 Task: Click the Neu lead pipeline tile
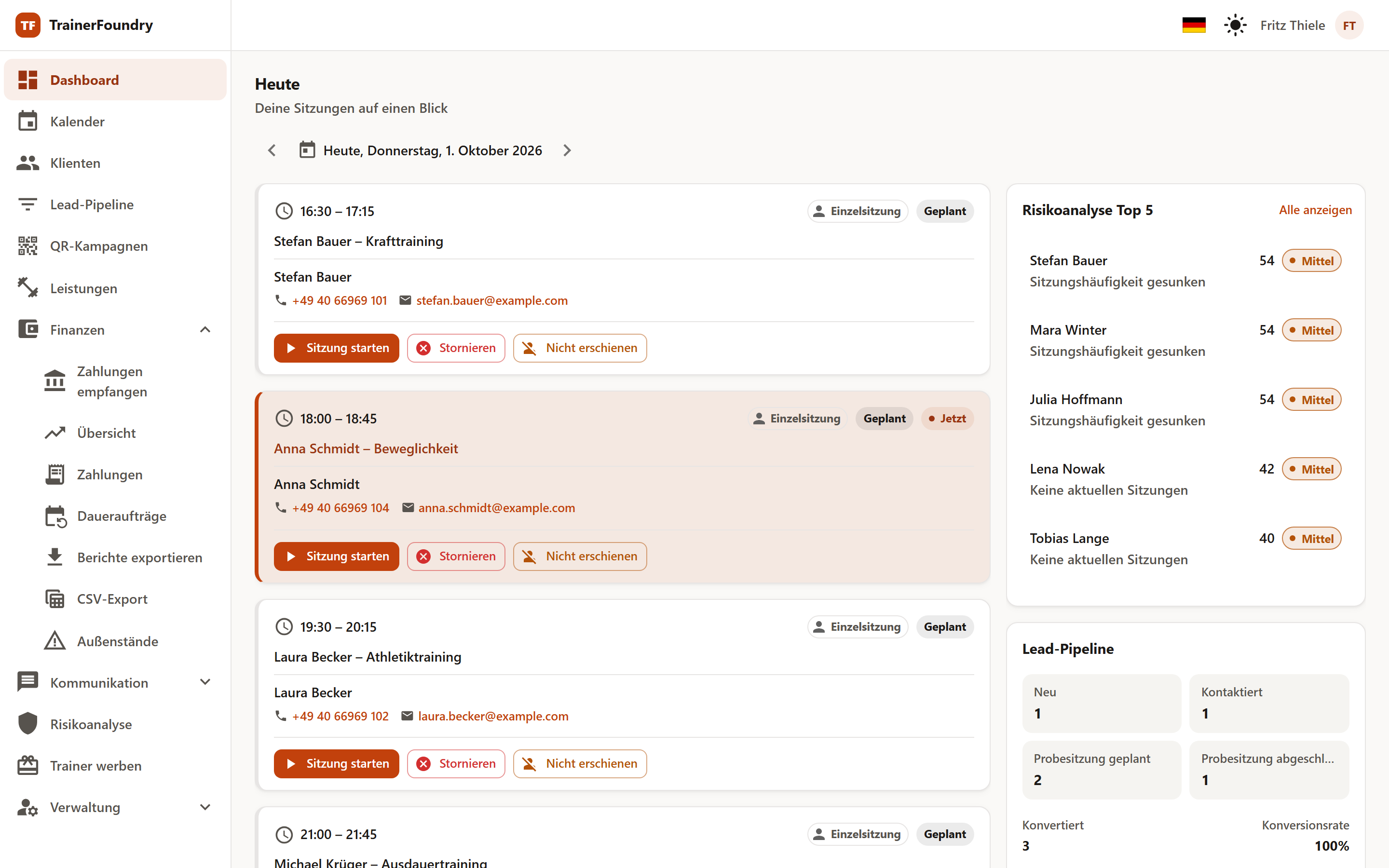pos(1102,703)
